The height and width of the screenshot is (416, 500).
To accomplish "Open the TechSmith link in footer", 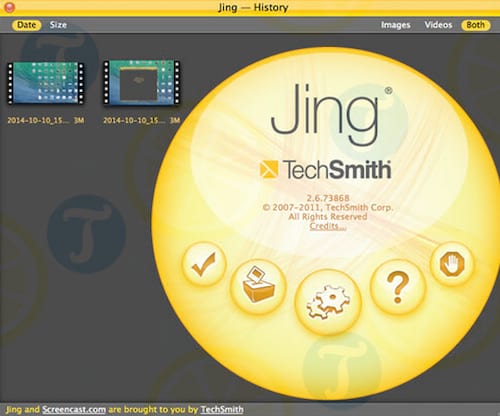I will (x=222, y=409).
